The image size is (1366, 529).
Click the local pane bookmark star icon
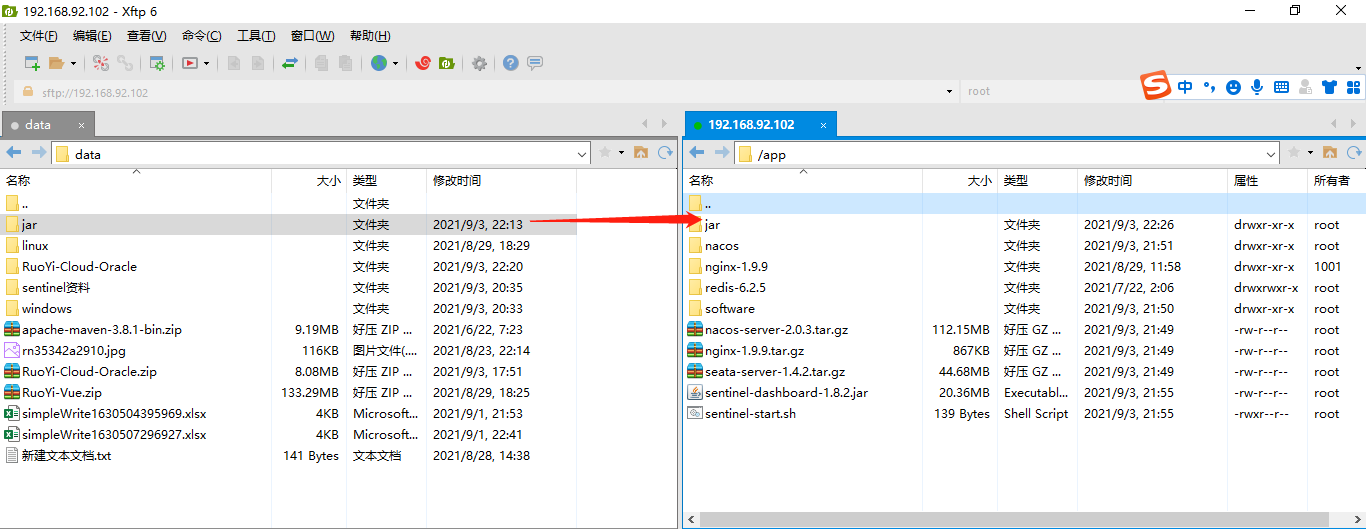(605, 153)
